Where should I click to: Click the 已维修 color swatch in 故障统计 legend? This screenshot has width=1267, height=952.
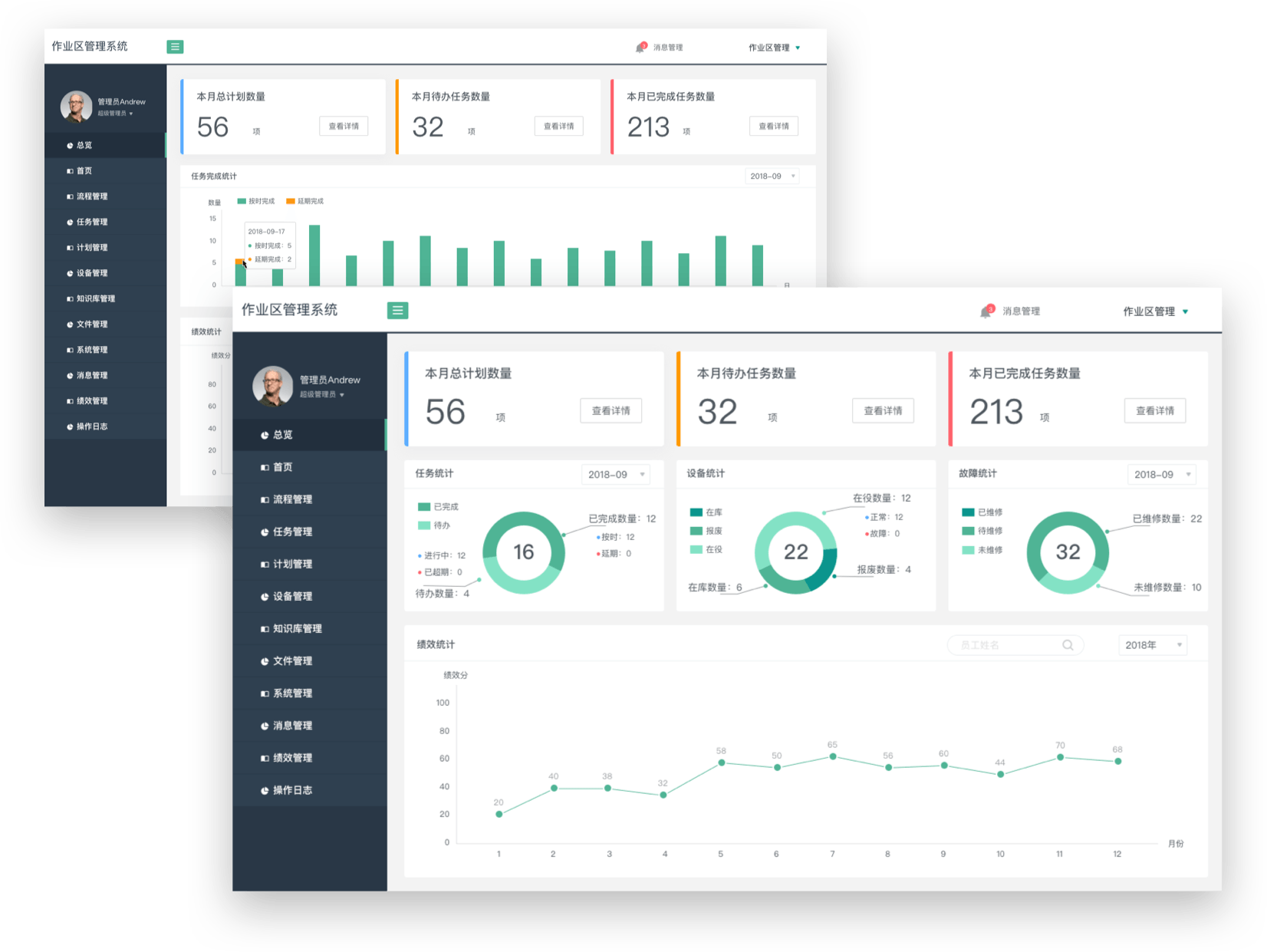coord(968,512)
